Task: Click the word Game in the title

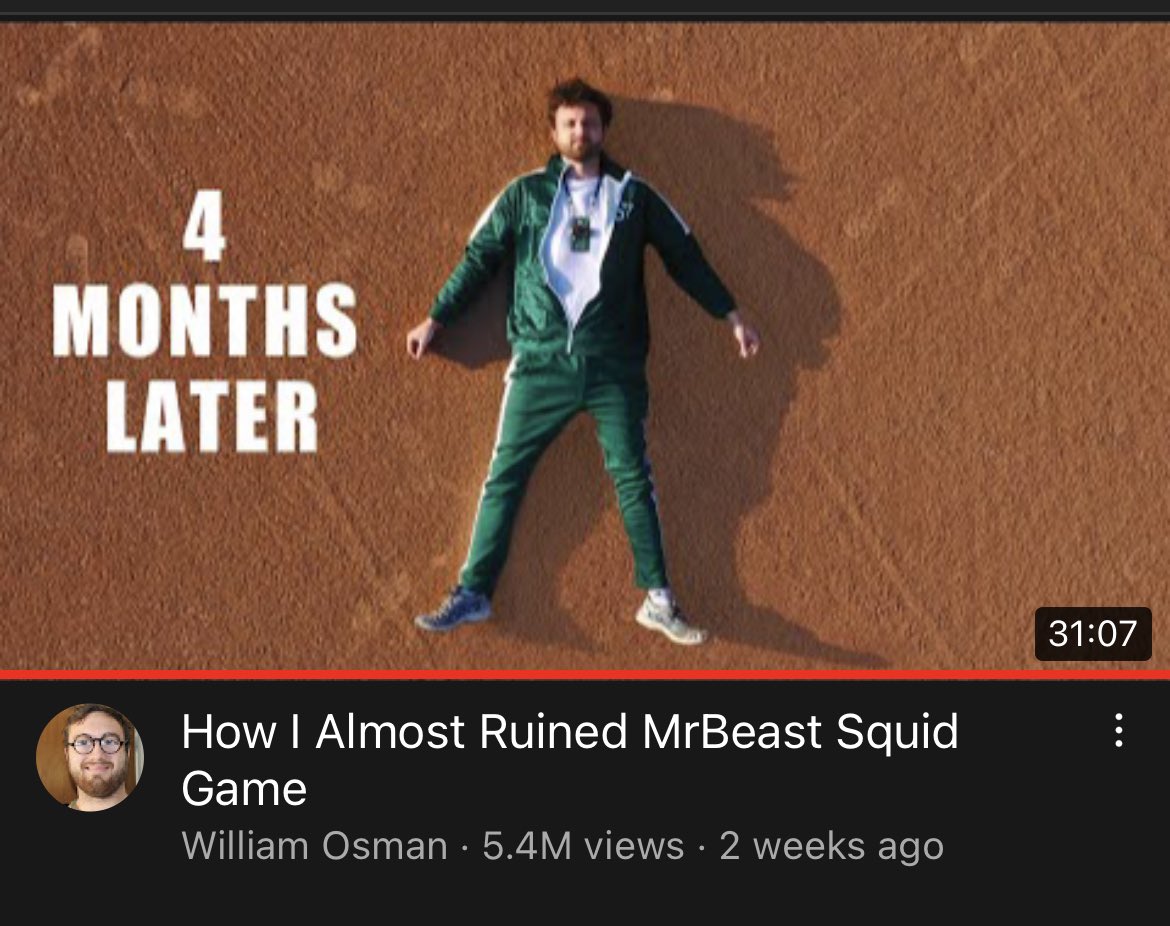Action: (x=244, y=789)
